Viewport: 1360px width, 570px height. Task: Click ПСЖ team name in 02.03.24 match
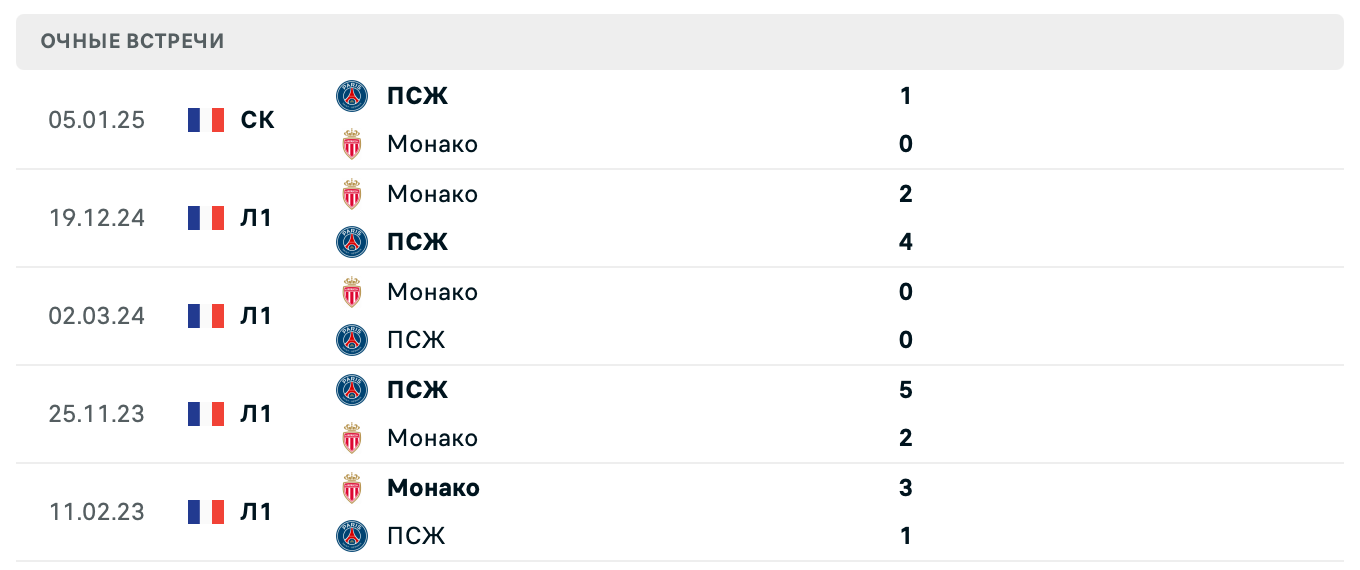coord(416,340)
